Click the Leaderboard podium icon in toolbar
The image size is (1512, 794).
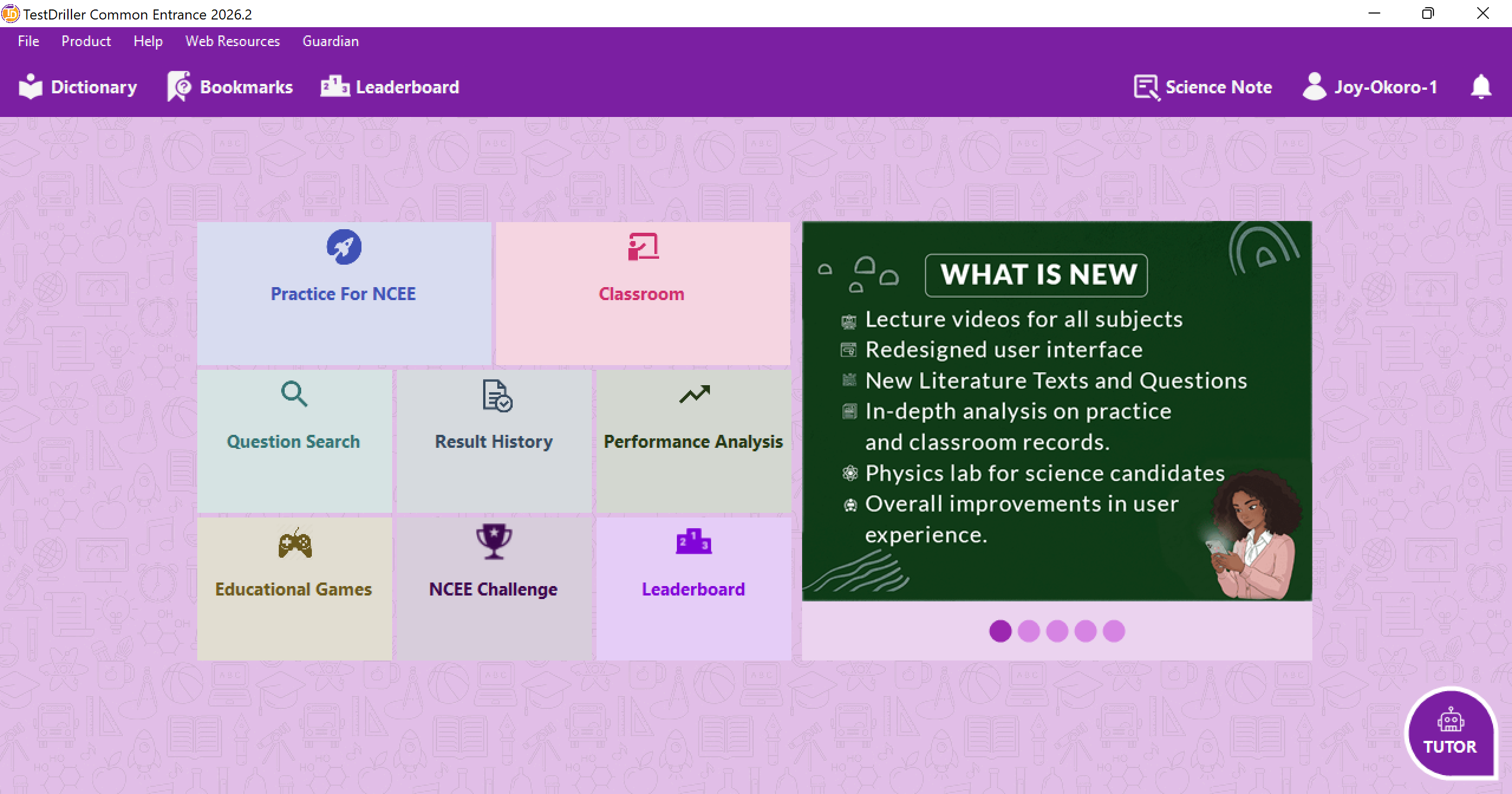point(335,87)
